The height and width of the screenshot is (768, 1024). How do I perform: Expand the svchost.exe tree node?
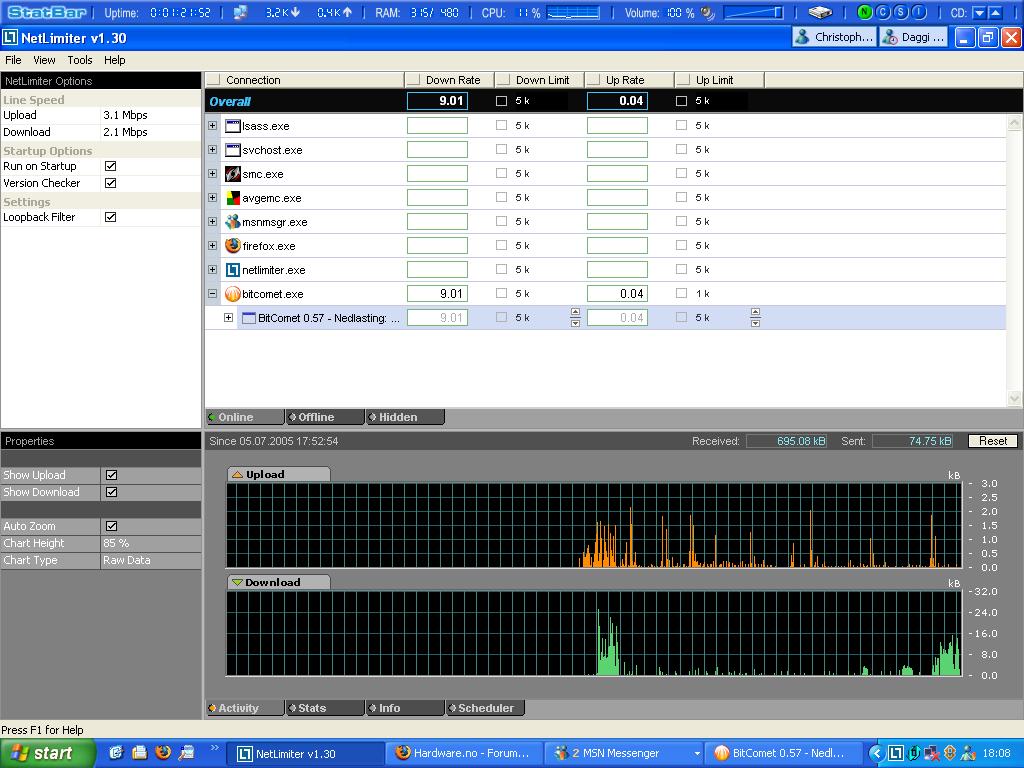click(212, 150)
